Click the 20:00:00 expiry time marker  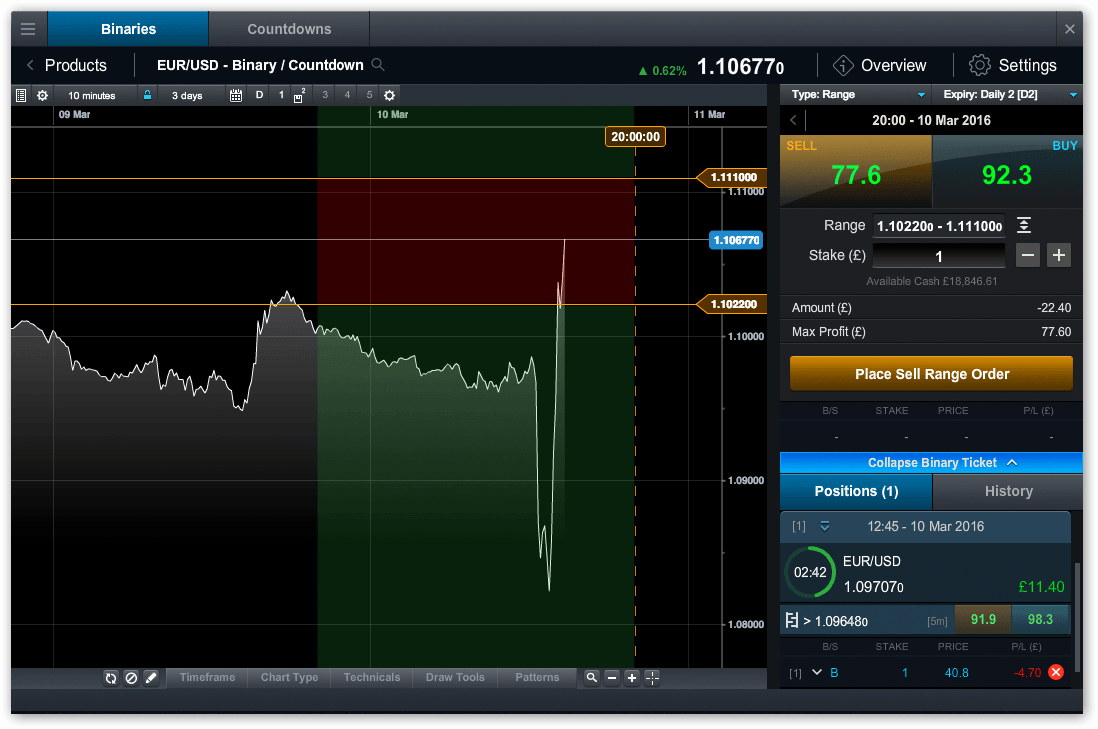[635, 137]
